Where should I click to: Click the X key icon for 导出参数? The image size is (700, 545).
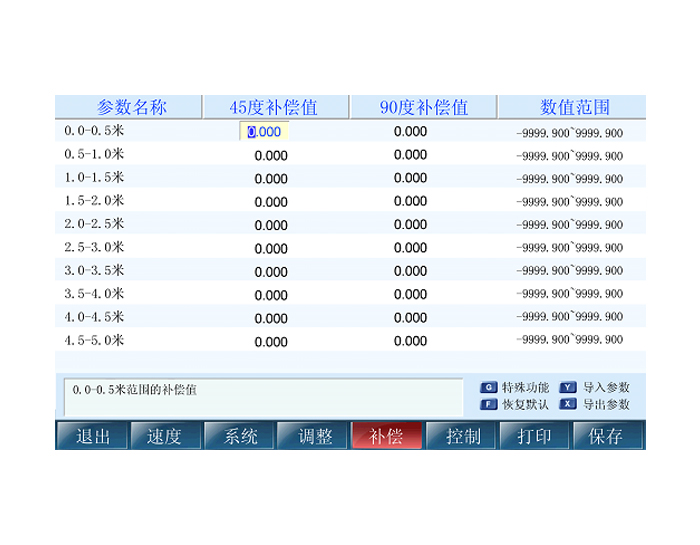click(568, 405)
